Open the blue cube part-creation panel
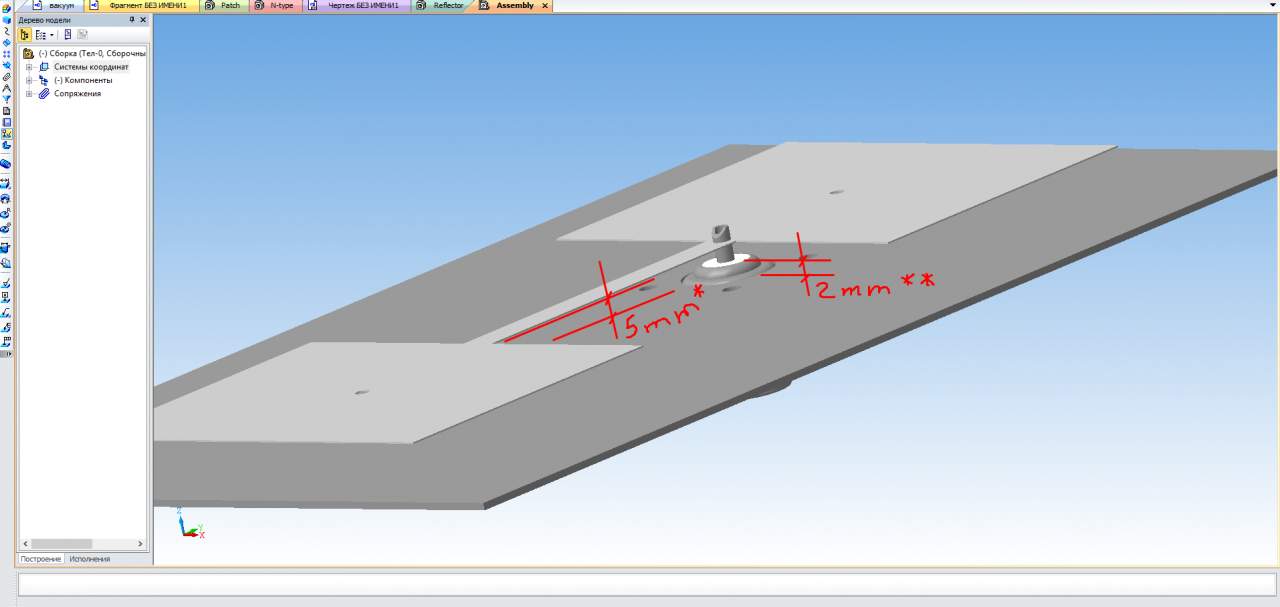The width and height of the screenshot is (1280, 607). tap(6, 19)
